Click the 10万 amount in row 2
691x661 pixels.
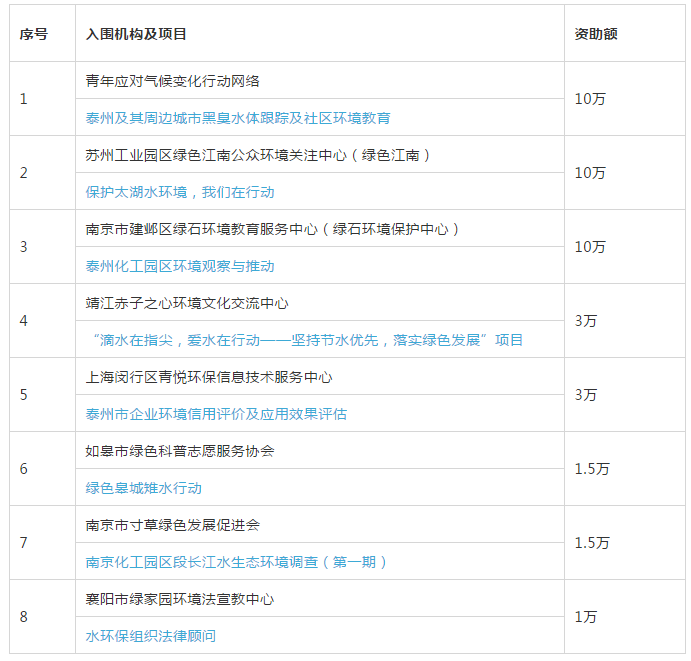coord(590,173)
